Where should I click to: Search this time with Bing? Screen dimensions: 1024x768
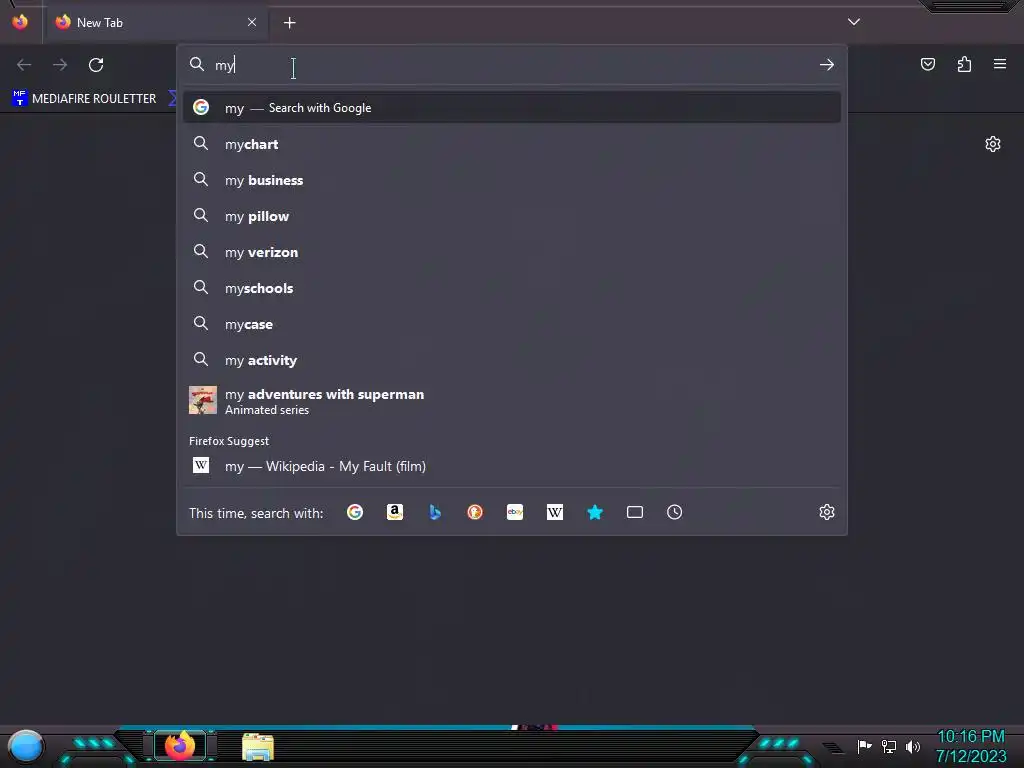[x=435, y=512]
